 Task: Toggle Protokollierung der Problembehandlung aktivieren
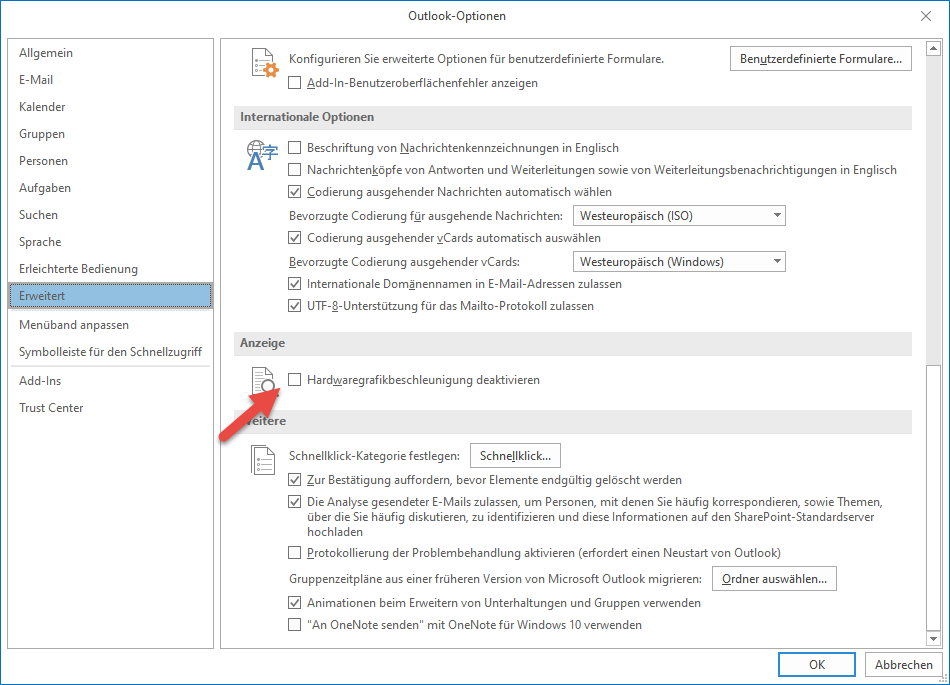(294, 553)
